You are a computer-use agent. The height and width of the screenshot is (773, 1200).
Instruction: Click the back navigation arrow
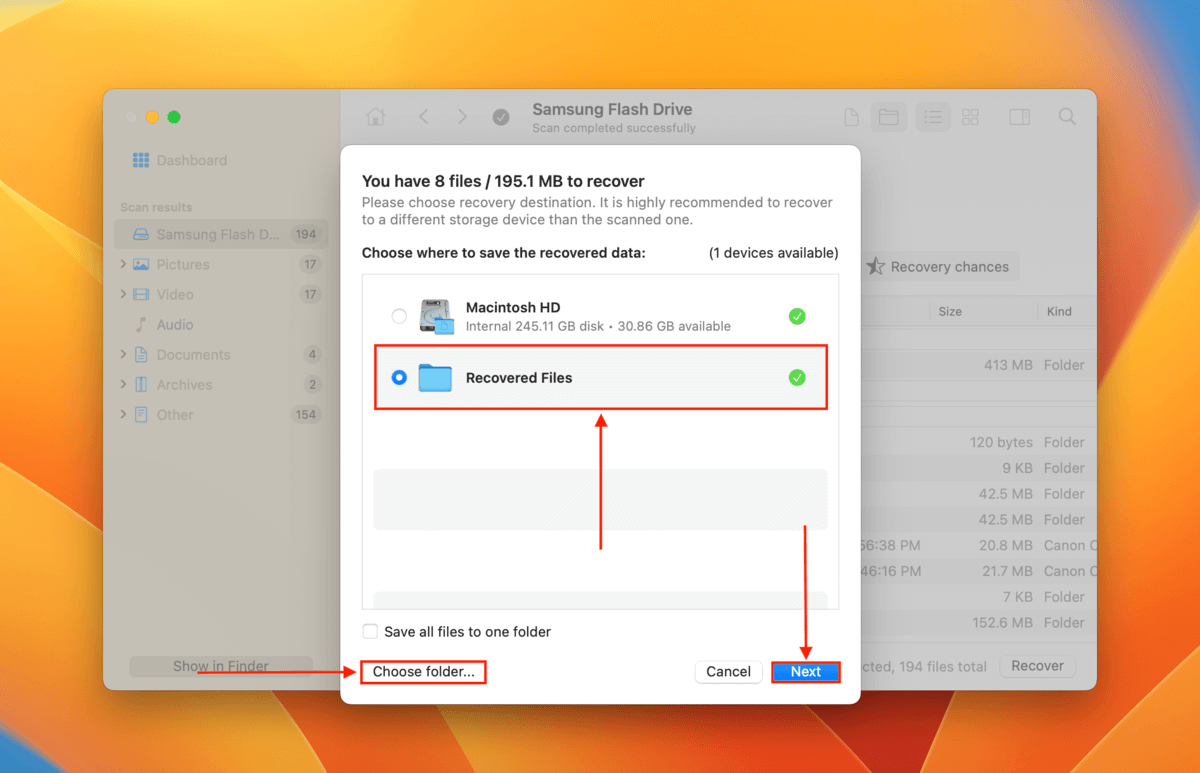(424, 117)
